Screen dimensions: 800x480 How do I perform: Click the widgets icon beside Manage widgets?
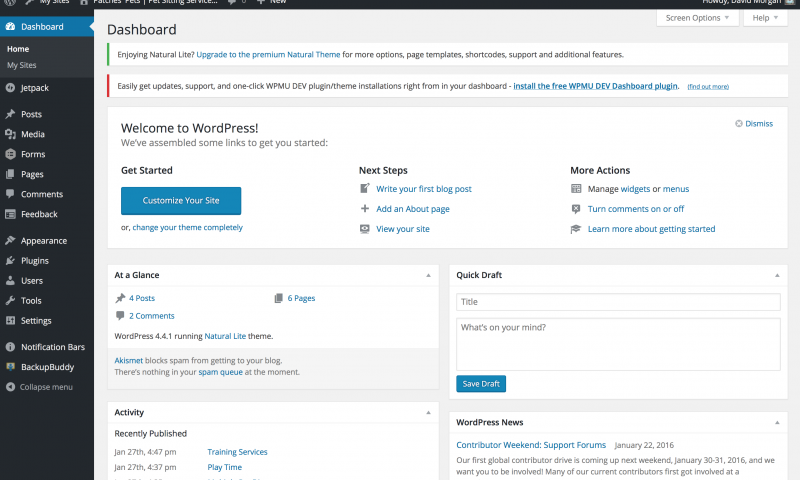(576, 189)
